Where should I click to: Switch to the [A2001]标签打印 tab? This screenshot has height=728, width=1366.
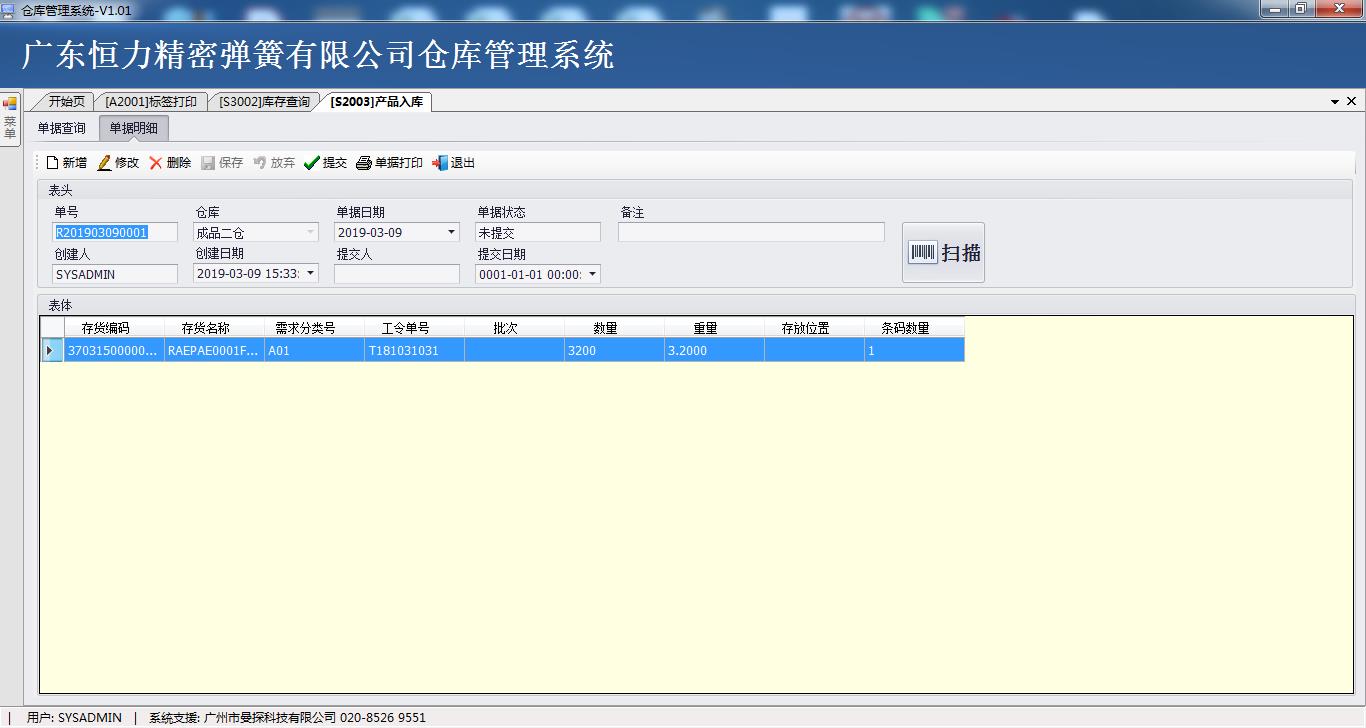pos(151,101)
